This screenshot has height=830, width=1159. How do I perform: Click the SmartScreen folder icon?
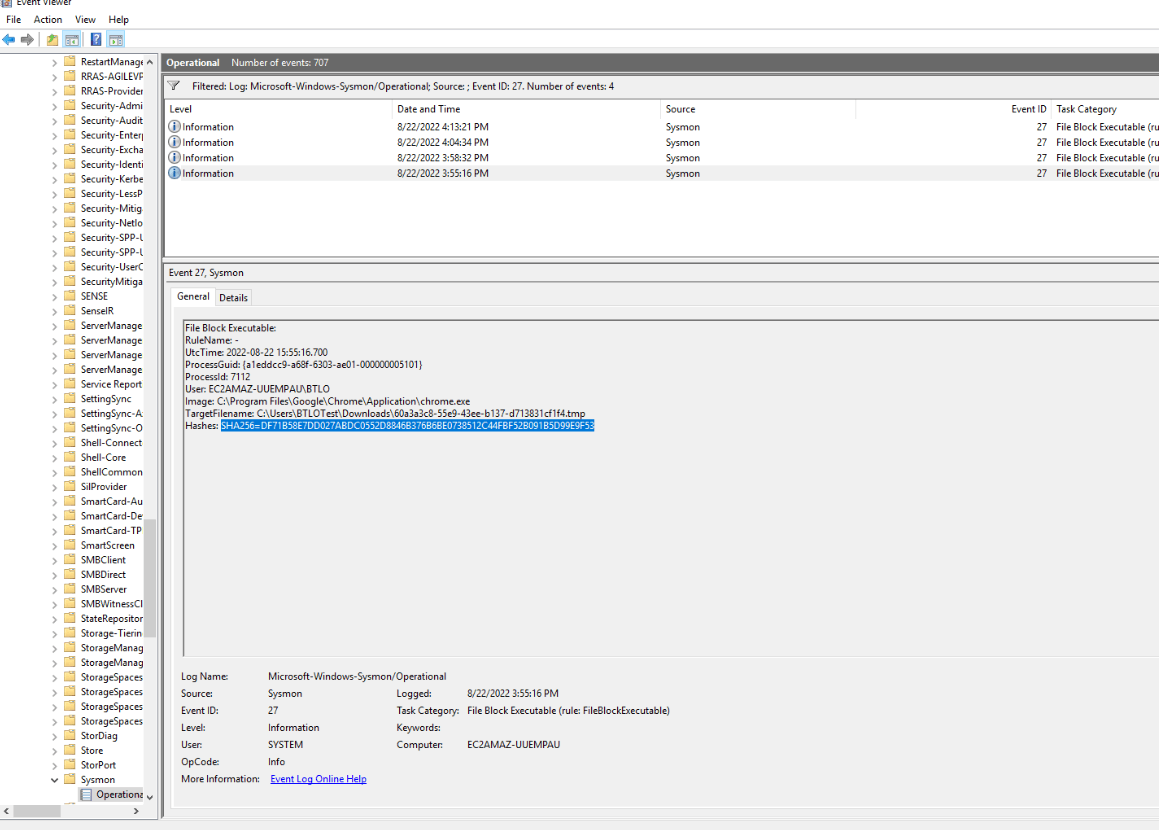[x=69, y=545]
